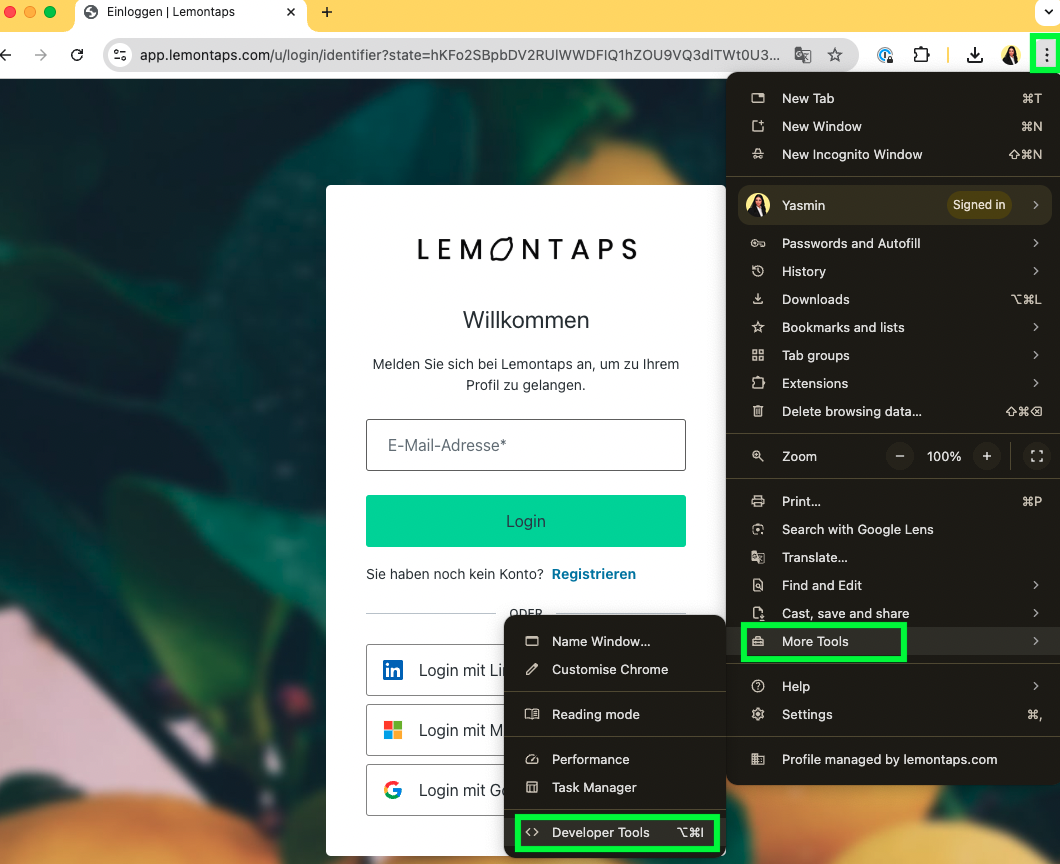Expand the History submenu
This screenshot has height=864, width=1060.
click(x=895, y=272)
